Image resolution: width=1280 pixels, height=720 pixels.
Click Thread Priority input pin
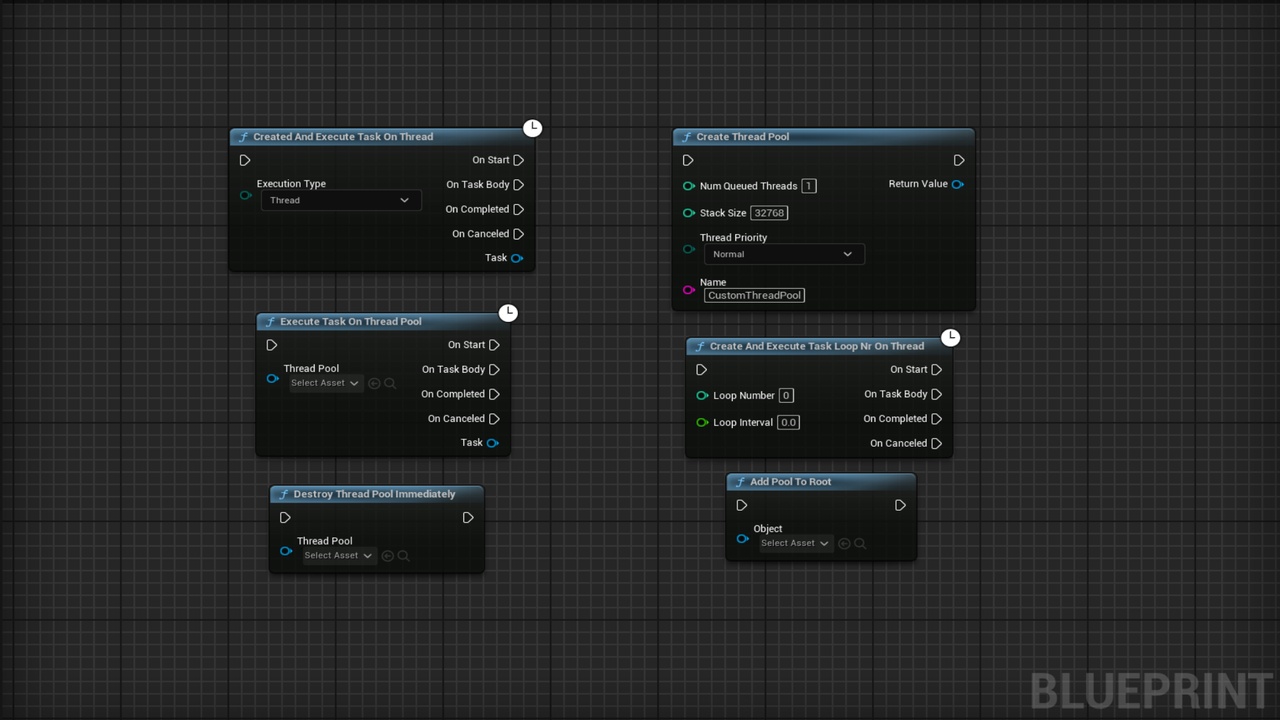(x=689, y=249)
